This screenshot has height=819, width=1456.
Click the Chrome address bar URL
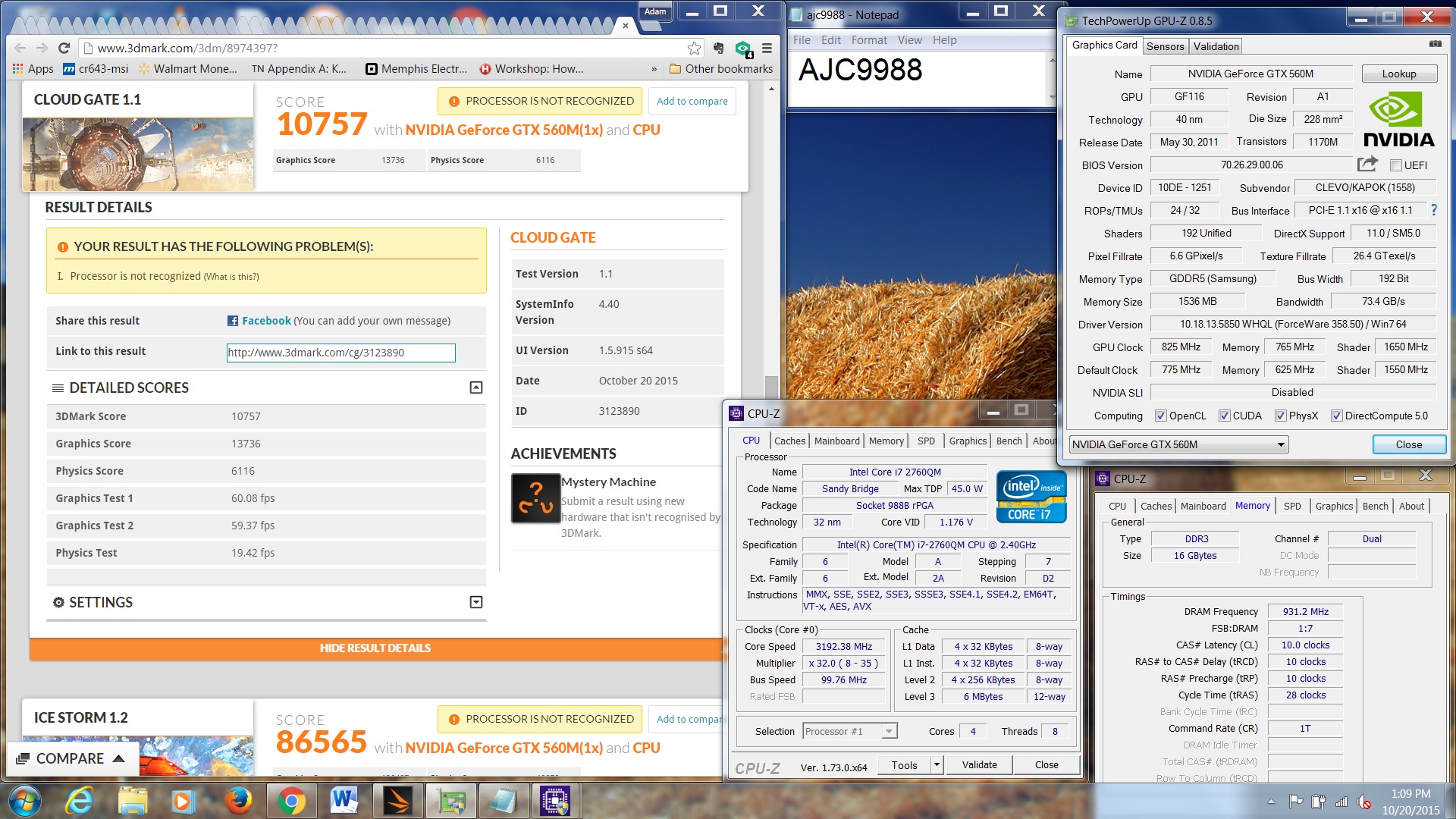(x=187, y=48)
